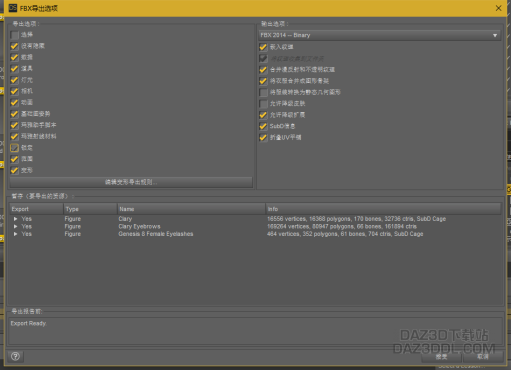The width and height of the screenshot is (511, 370).
Task: Uncheck allow degraded scaling option
Action: pos(263,115)
